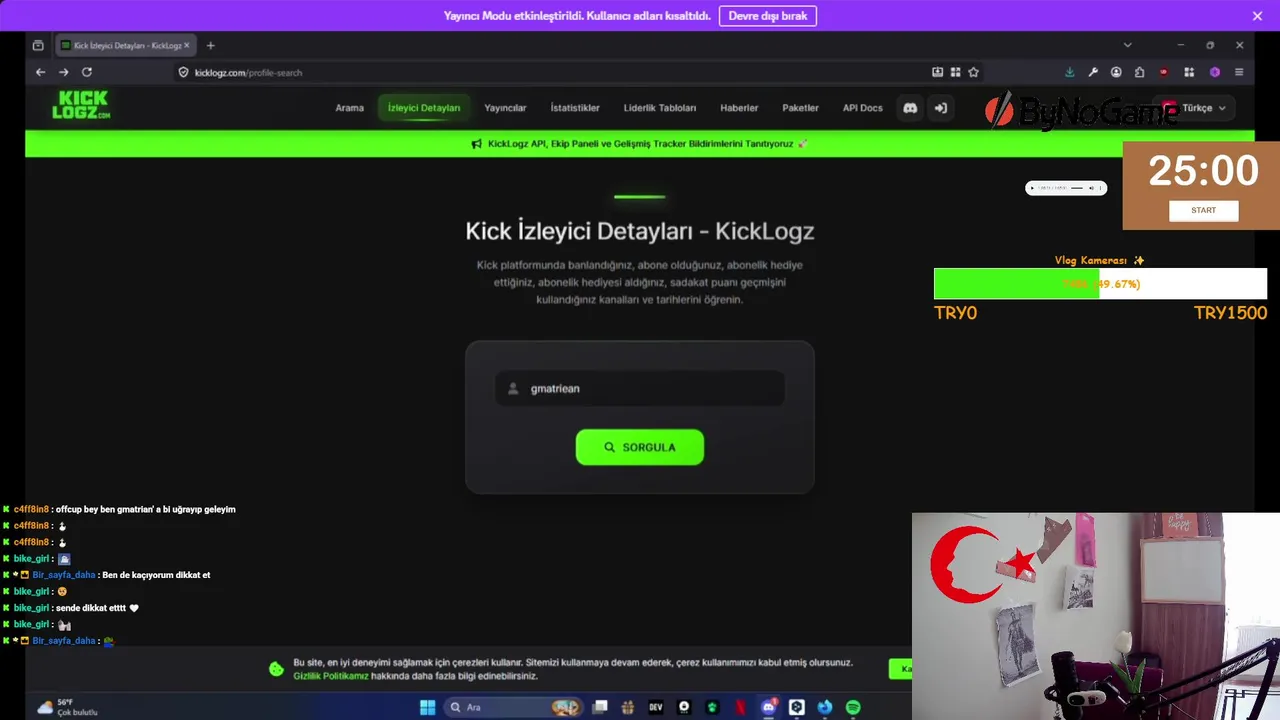Accept cookies with the green button

900,669
